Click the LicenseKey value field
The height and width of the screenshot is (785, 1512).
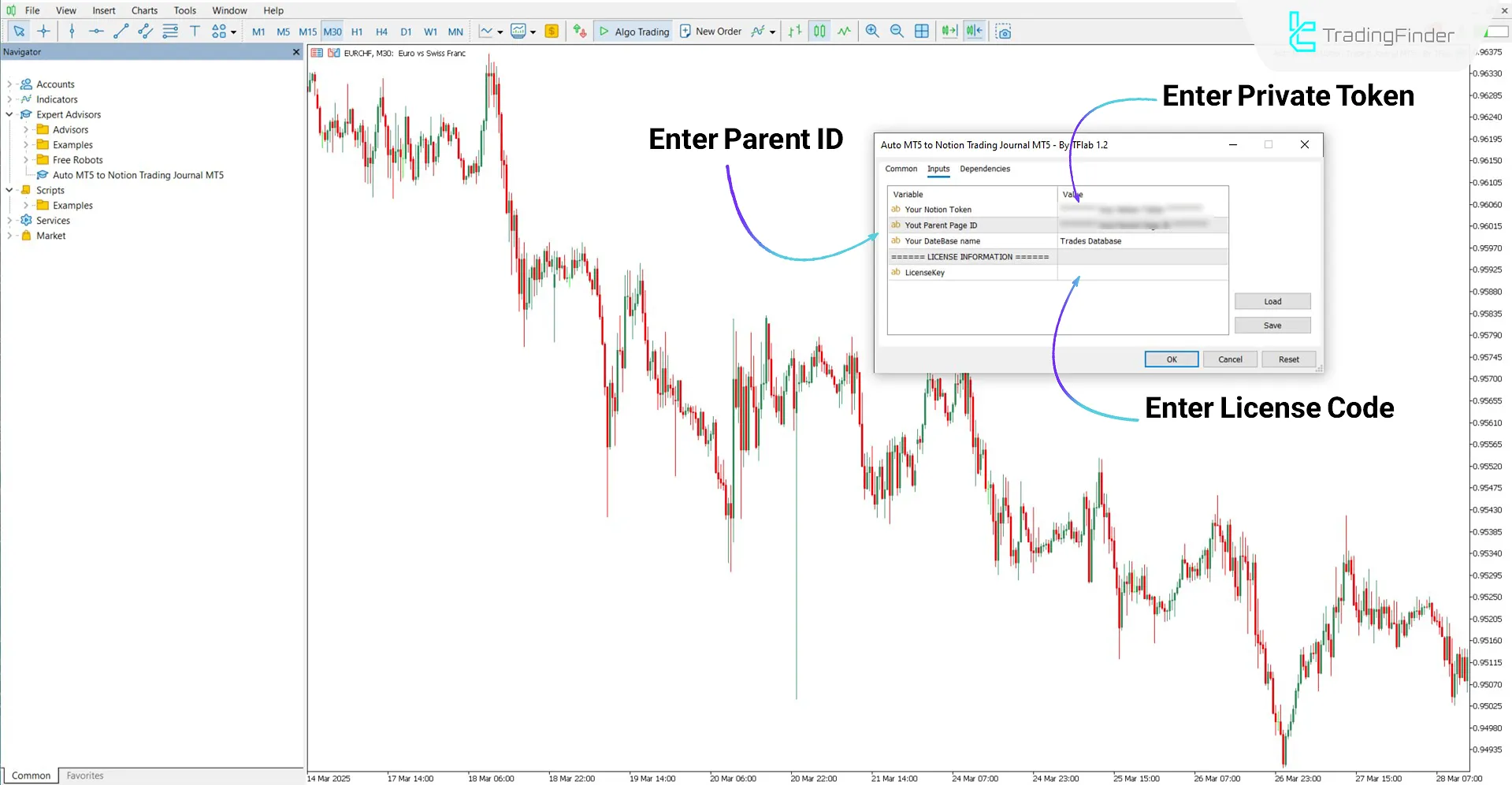coord(1142,272)
